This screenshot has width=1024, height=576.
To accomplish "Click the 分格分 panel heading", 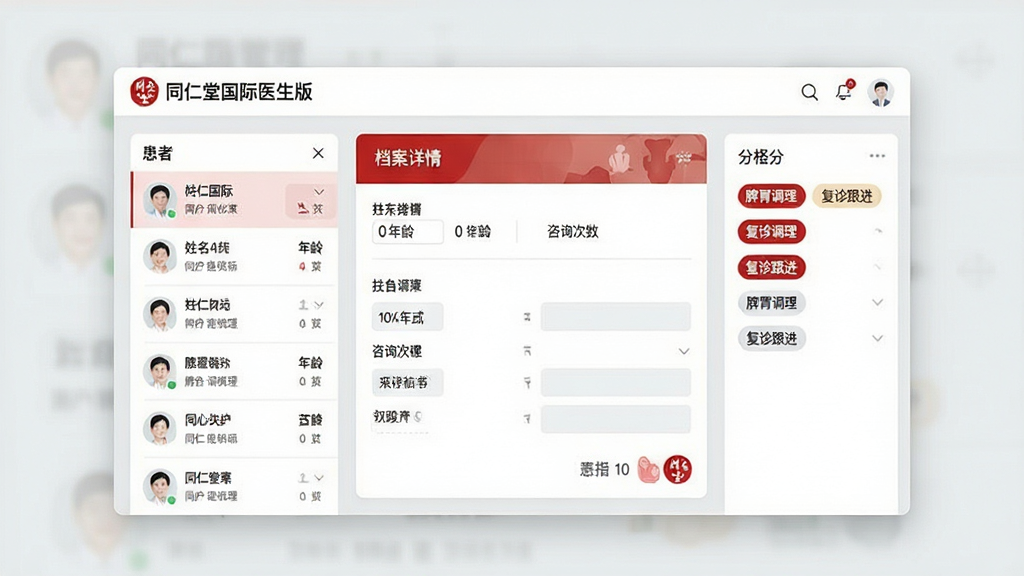I will click(761, 157).
